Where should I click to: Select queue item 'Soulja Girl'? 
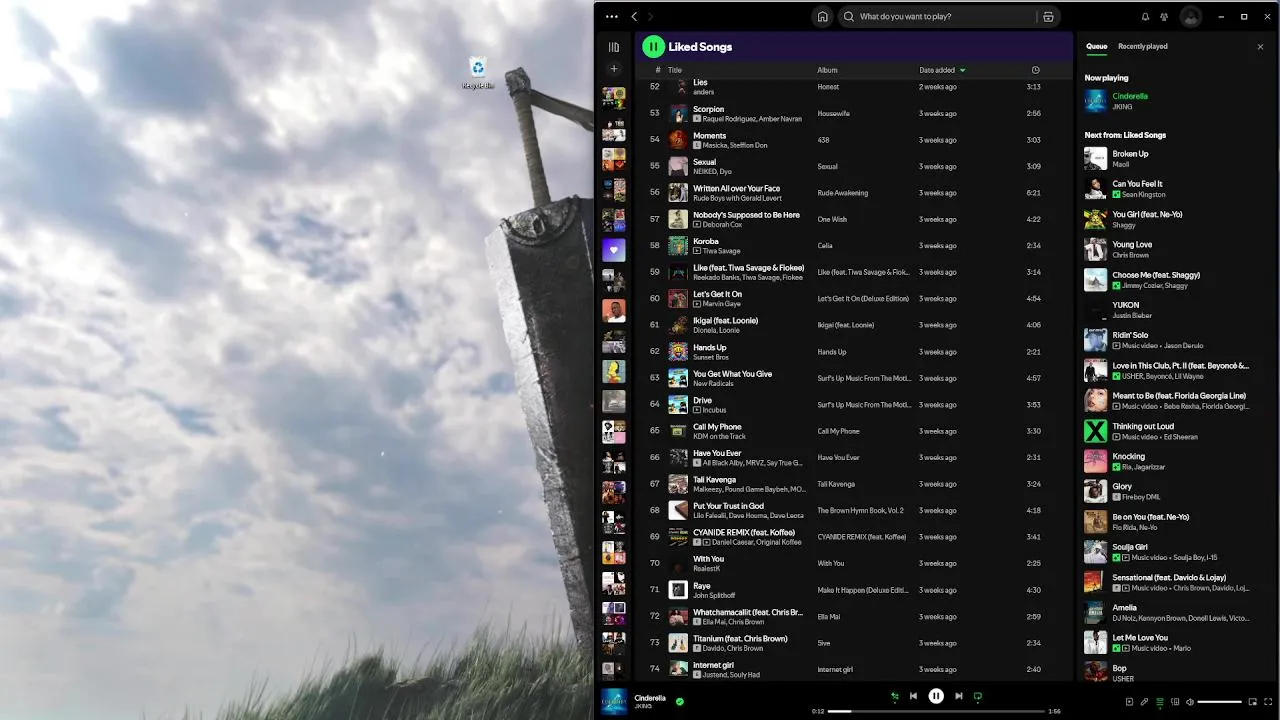click(1174, 552)
